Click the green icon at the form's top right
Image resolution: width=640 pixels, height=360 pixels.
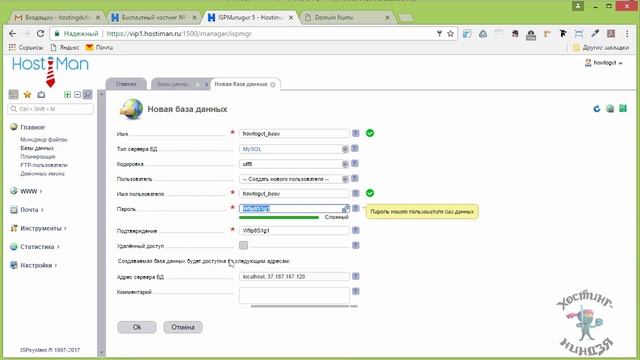tap(623, 108)
